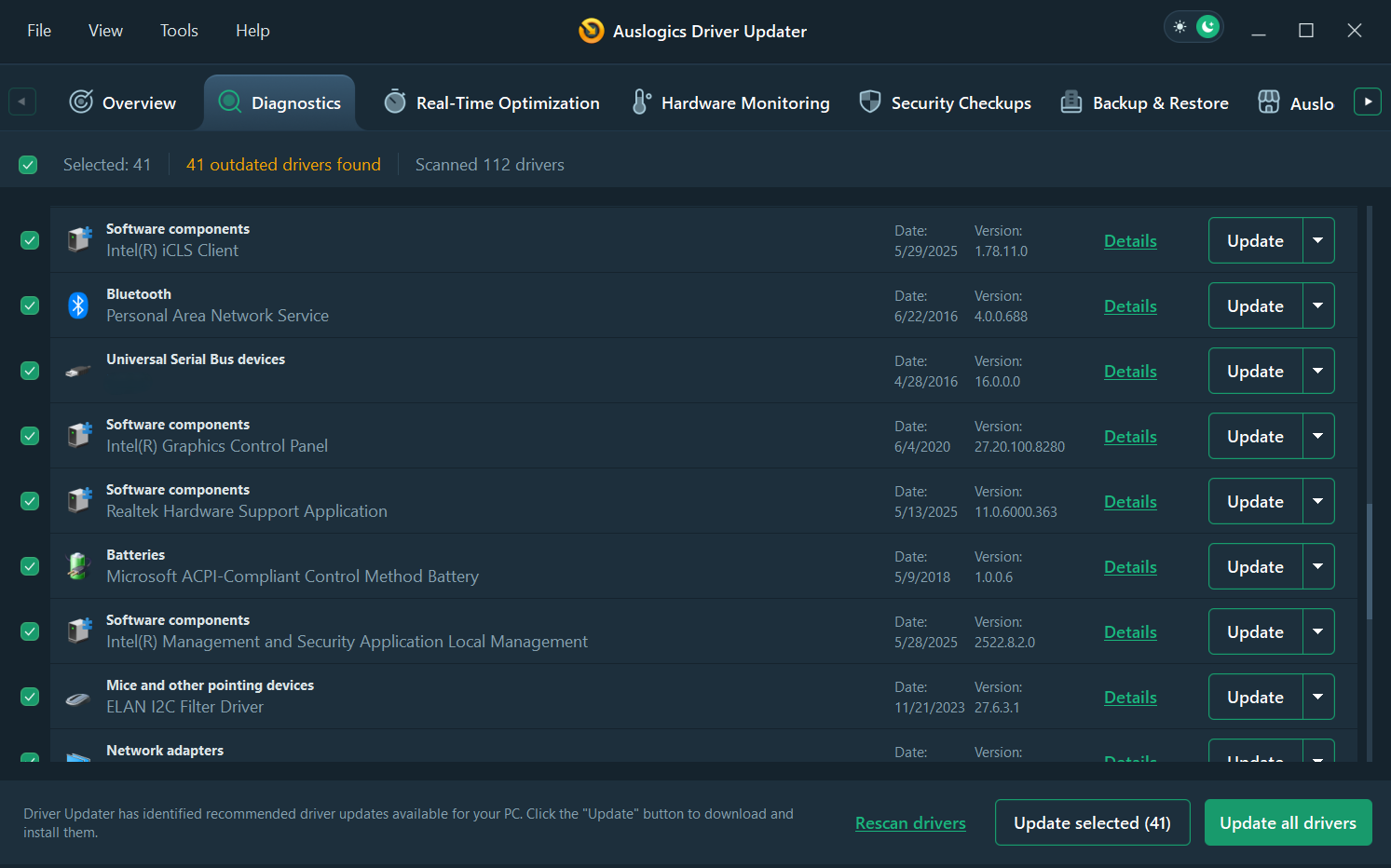1391x868 pixels.
Task: Click the Backup & Restore icon
Action: pos(1071,102)
